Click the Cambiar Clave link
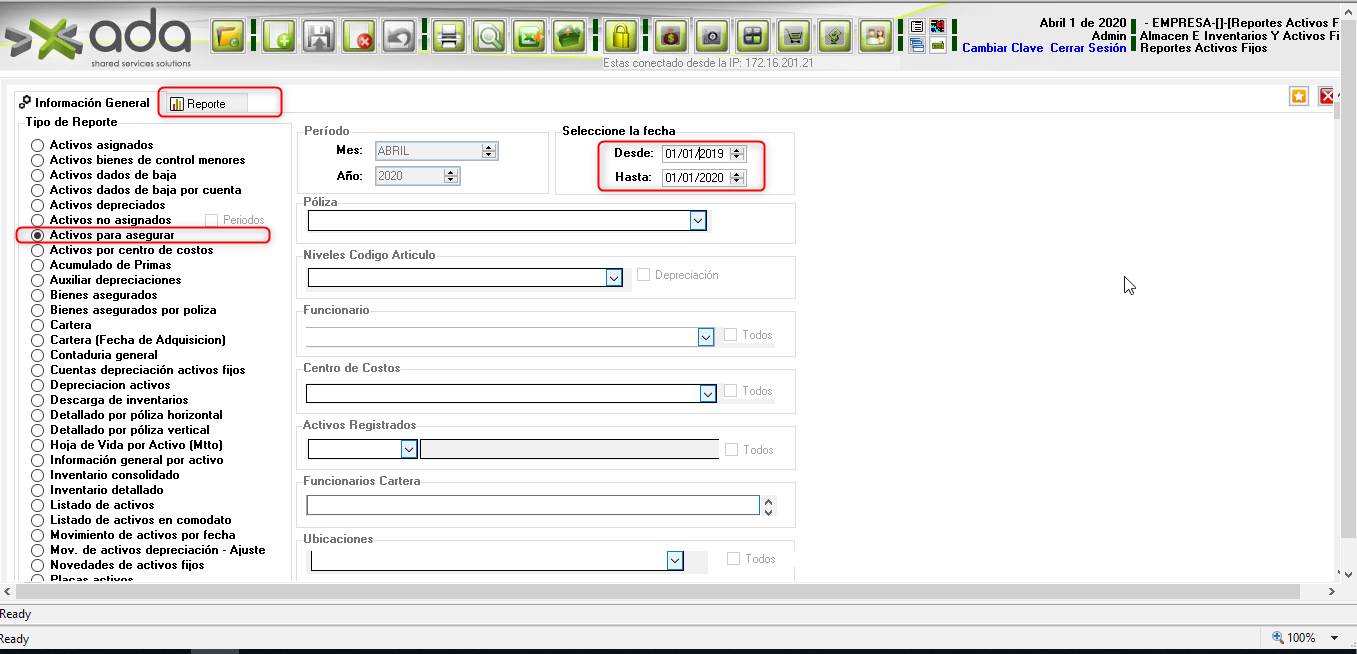 tap(1002, 48)
